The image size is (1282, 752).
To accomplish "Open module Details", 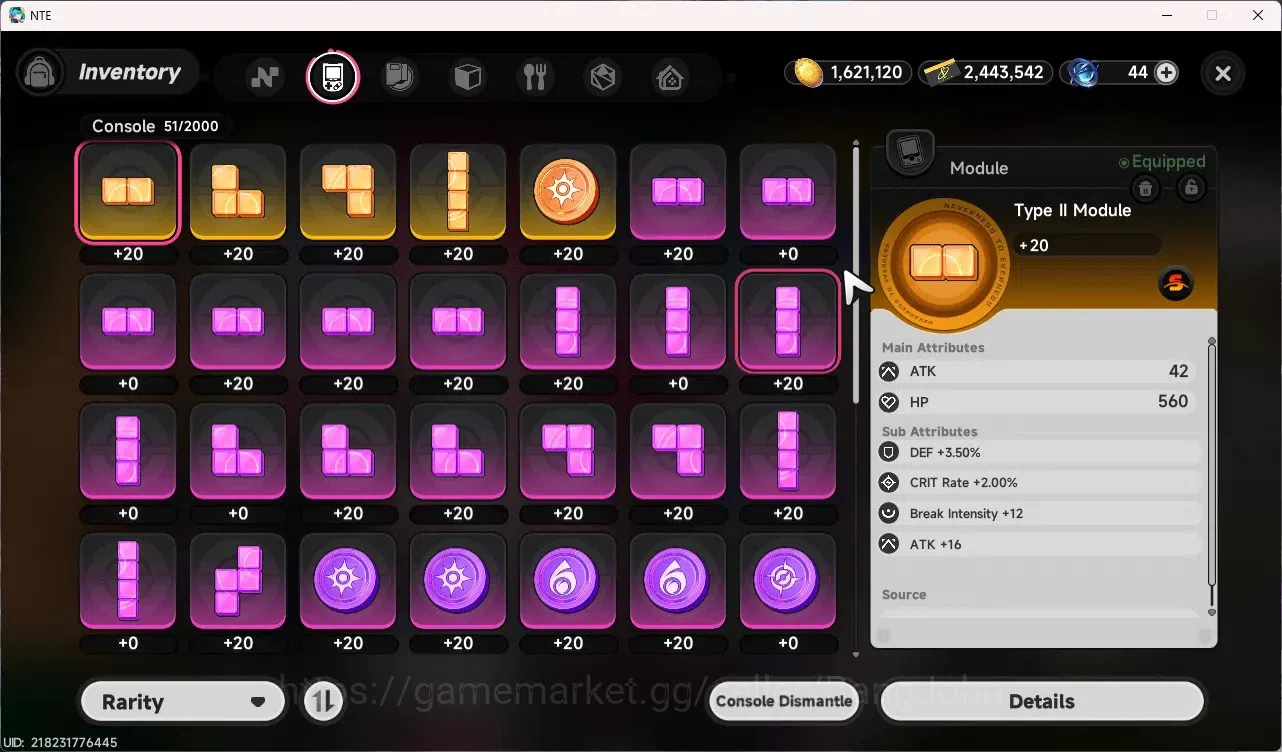I will [1042, 702].
